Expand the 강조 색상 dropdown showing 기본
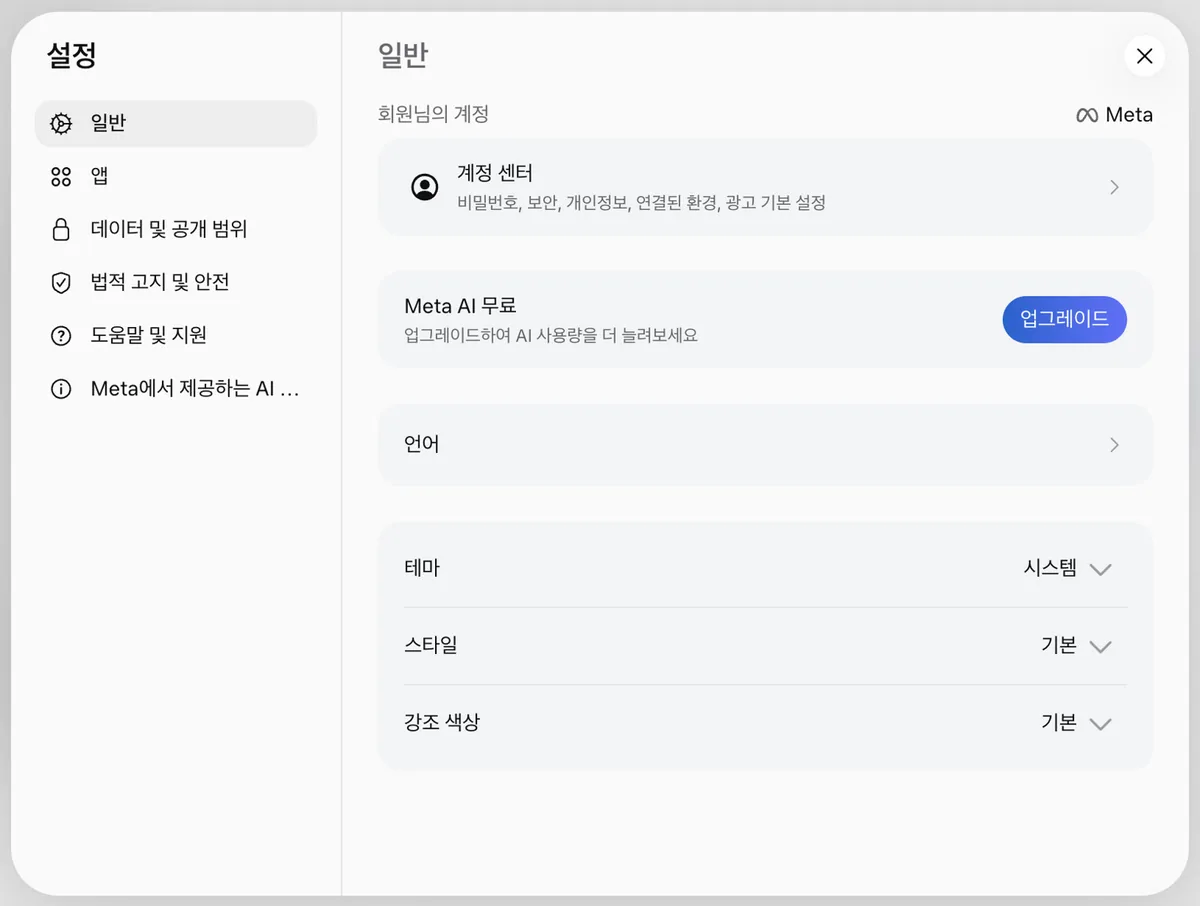 1076,723
